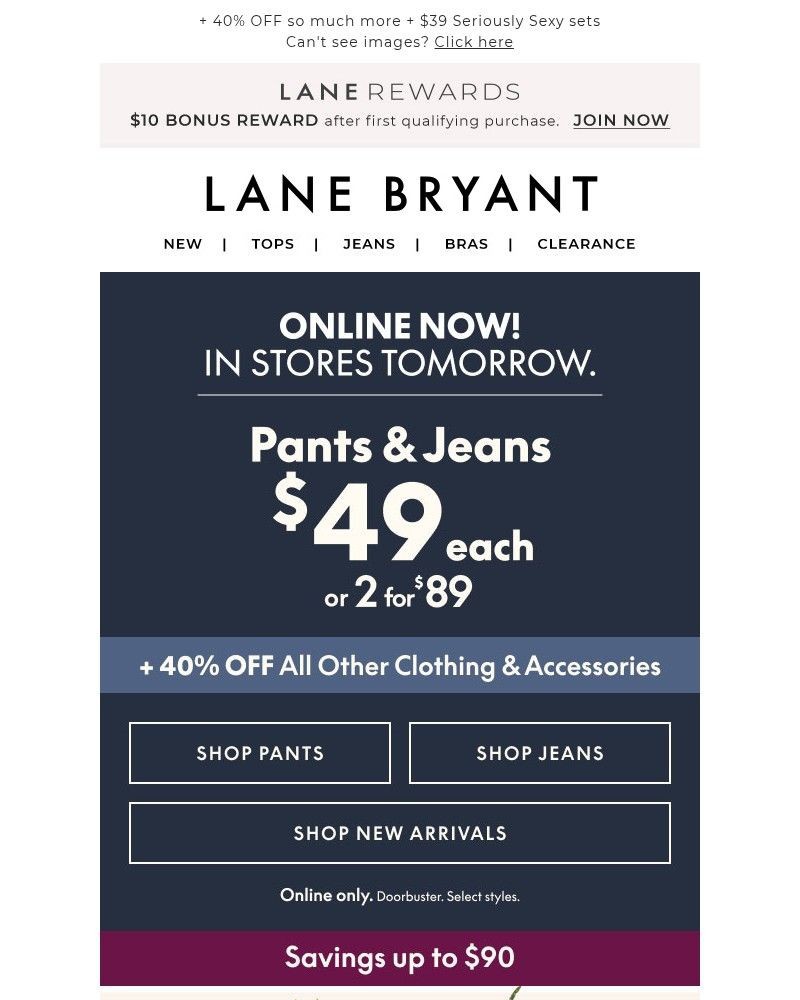Select the 'Click here' link to view images
800x1000 pixels.
(473, 42)
